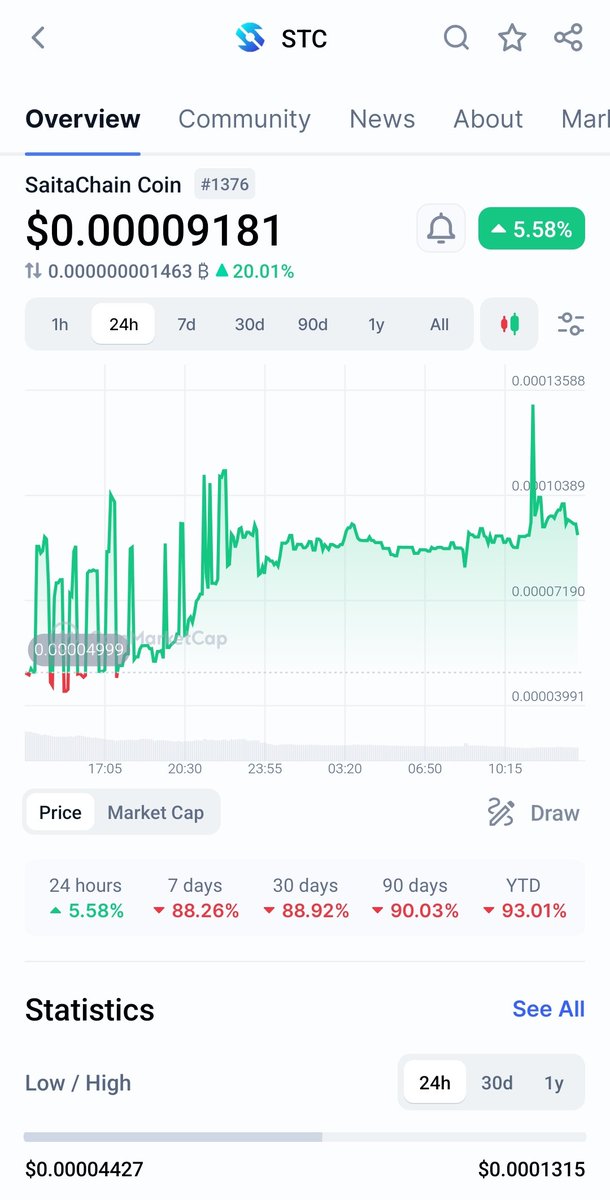Tap the 0.00007190 axis label

548,591
